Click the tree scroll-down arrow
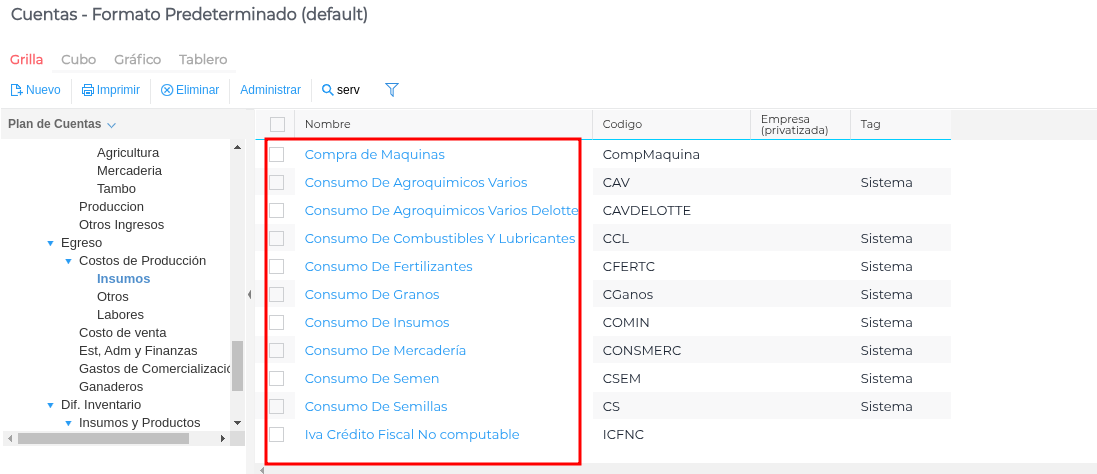The image size is (1097, 474). click(237, 423)
